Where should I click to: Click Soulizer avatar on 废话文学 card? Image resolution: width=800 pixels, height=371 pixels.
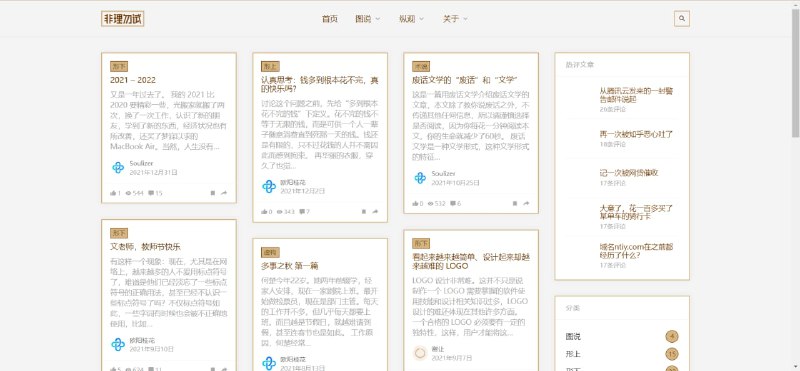pyautogui.click(x=420, y=178)
